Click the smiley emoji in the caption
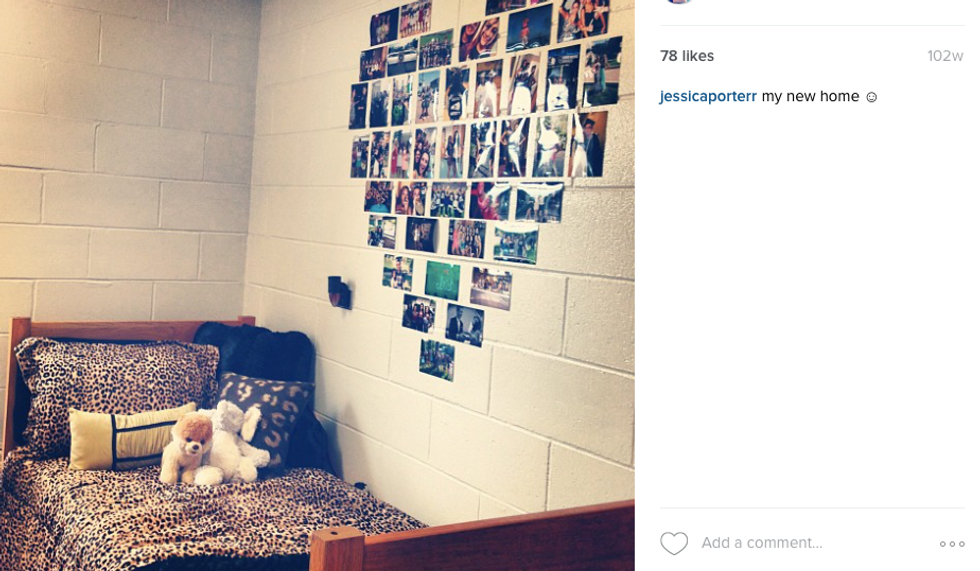The image size is (980, 571). [871, 97]
